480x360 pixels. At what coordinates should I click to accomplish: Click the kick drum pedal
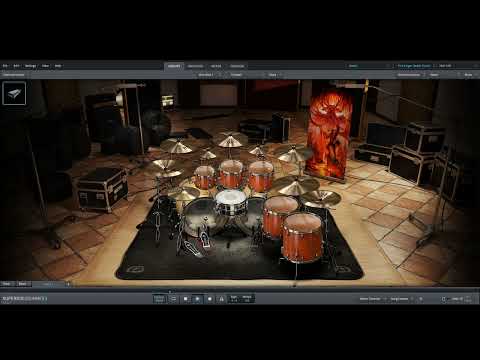coord(204,238)
